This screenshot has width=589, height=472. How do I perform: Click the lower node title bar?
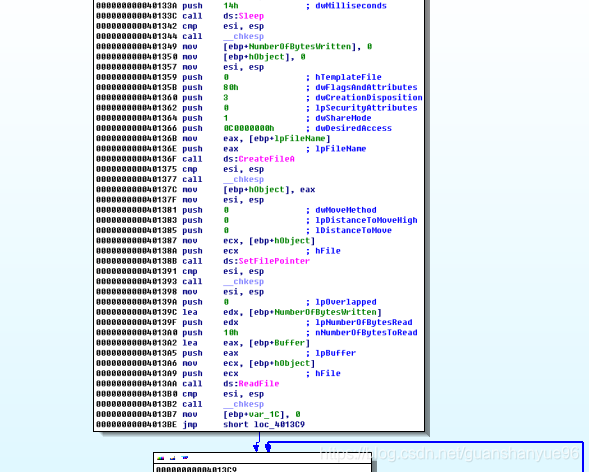pos(262,458)
